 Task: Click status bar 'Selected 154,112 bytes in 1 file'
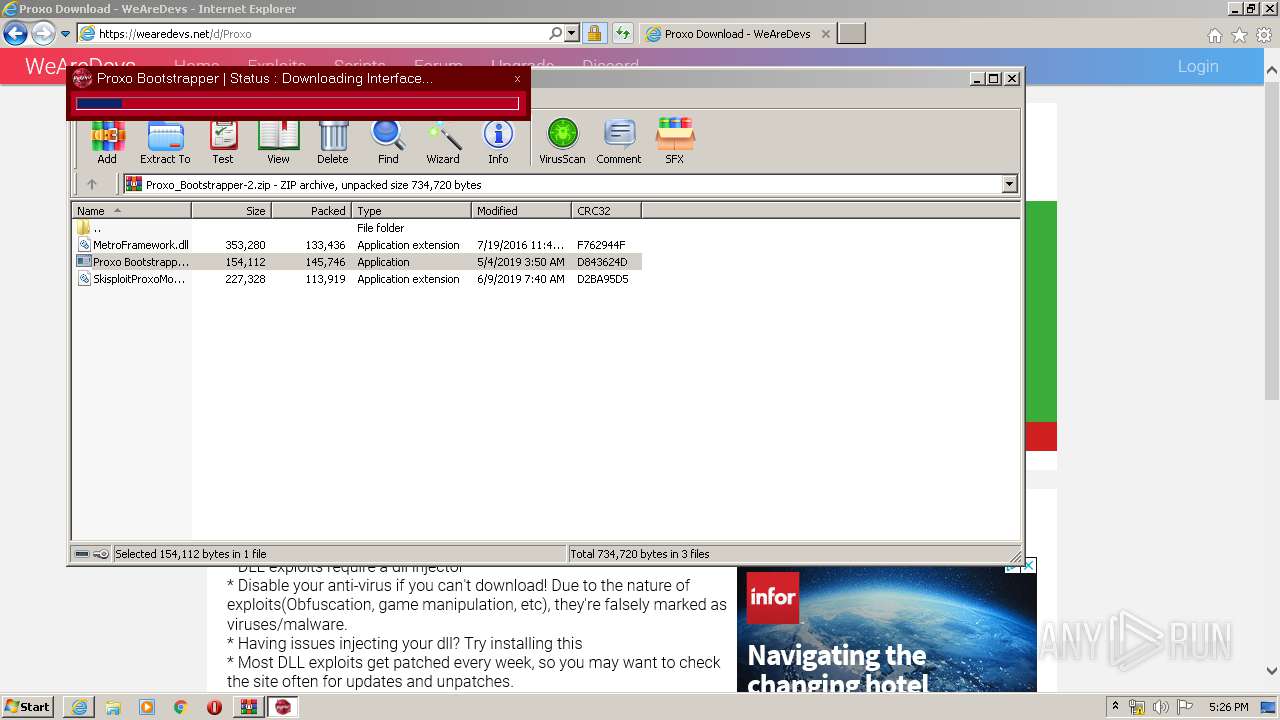click(x=190, y=554)
